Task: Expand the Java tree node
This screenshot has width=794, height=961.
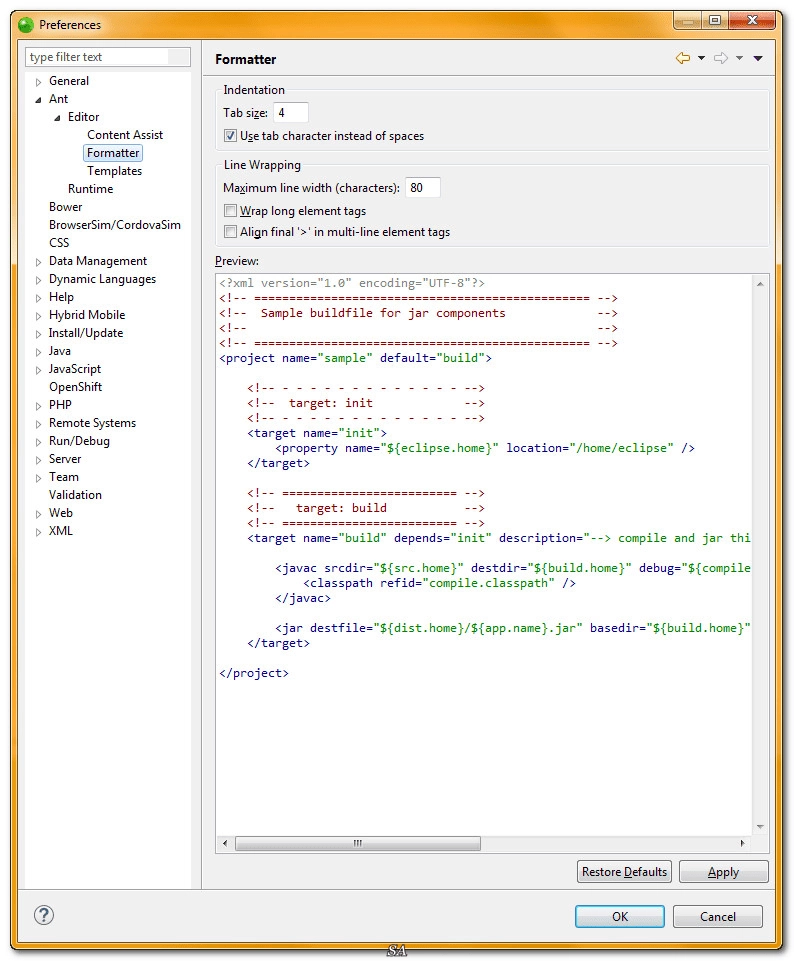Action: point(38,352)
